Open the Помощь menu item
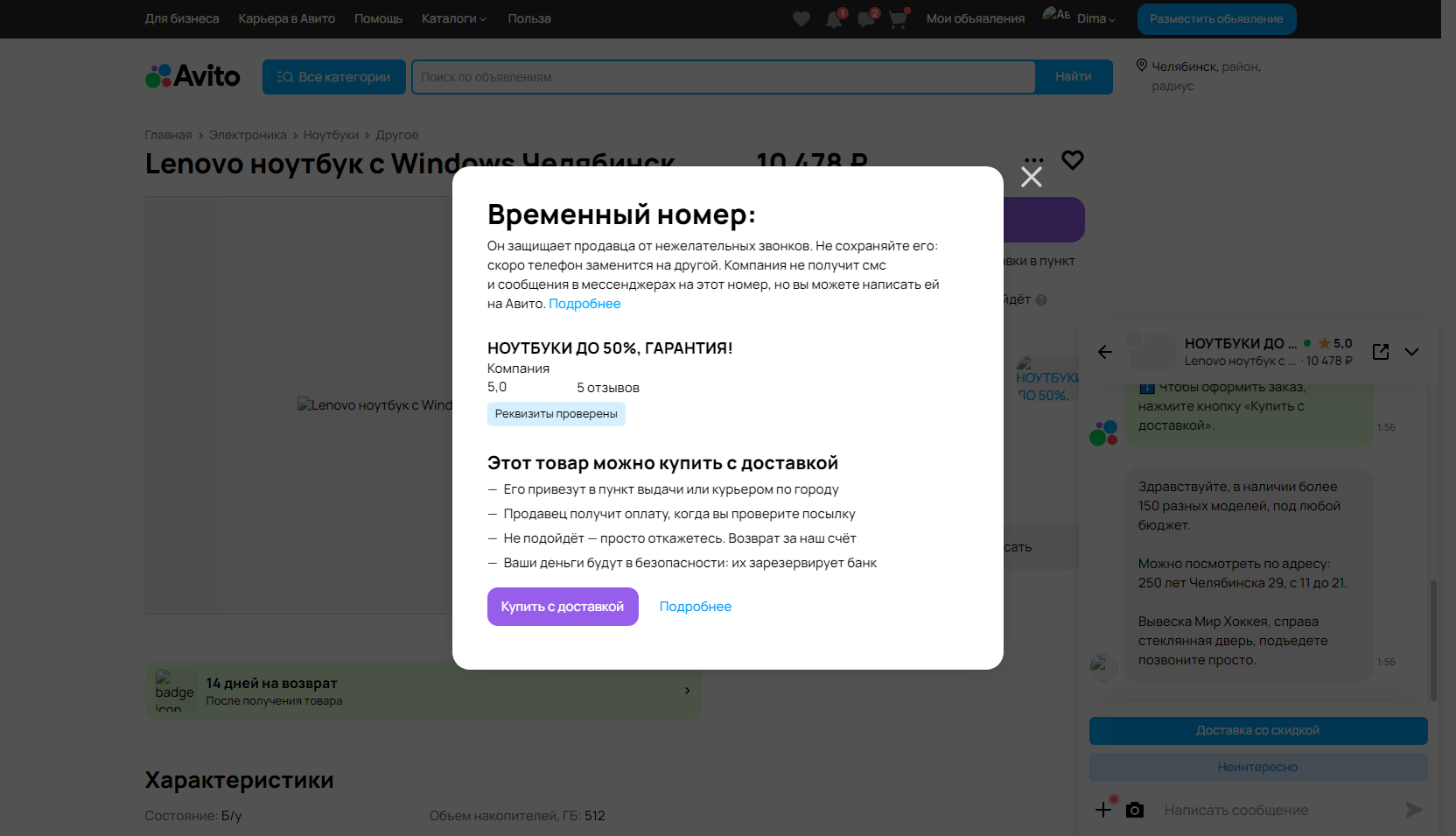Screen dimensions: 1456x836 click(379, 18)
